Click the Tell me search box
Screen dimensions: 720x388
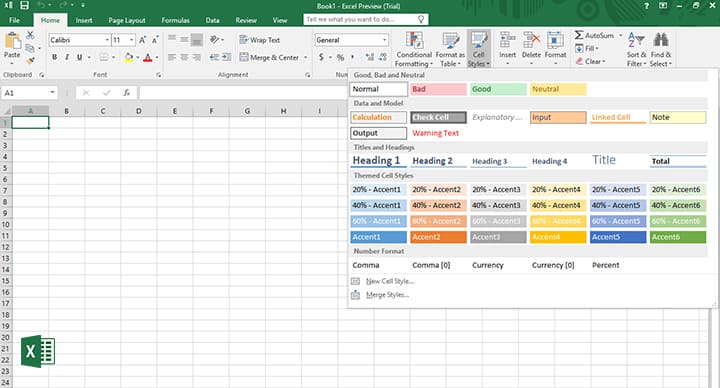pos(366,19)
